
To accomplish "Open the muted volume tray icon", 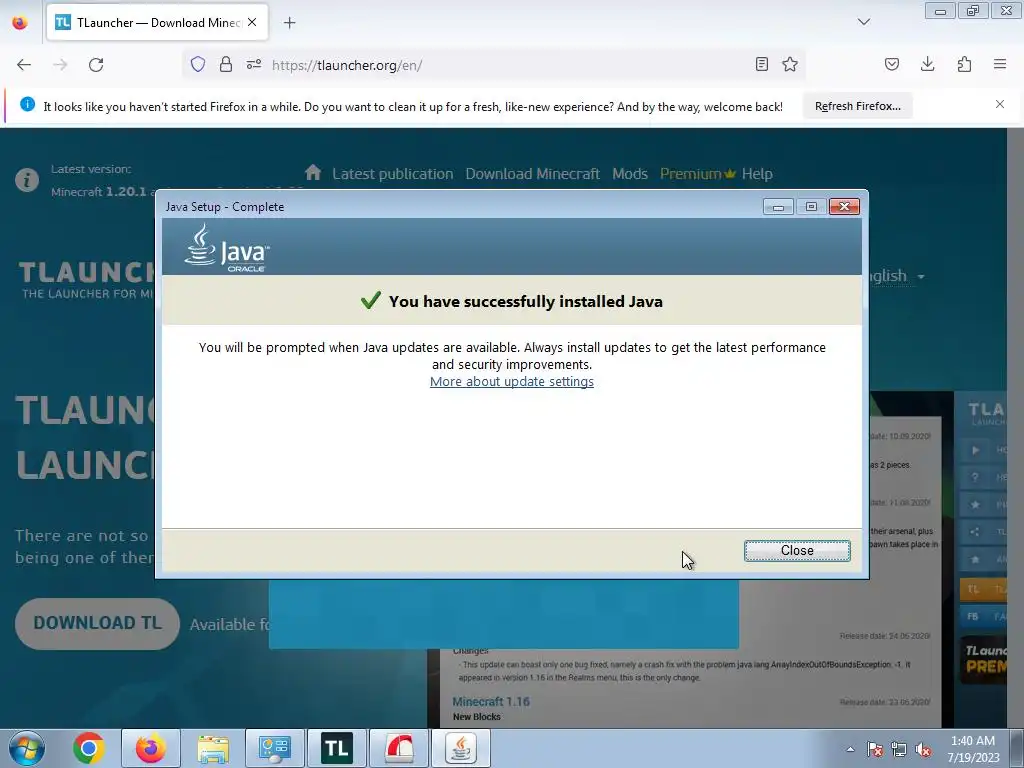I will pyautogui.click(x=923, y=749).
